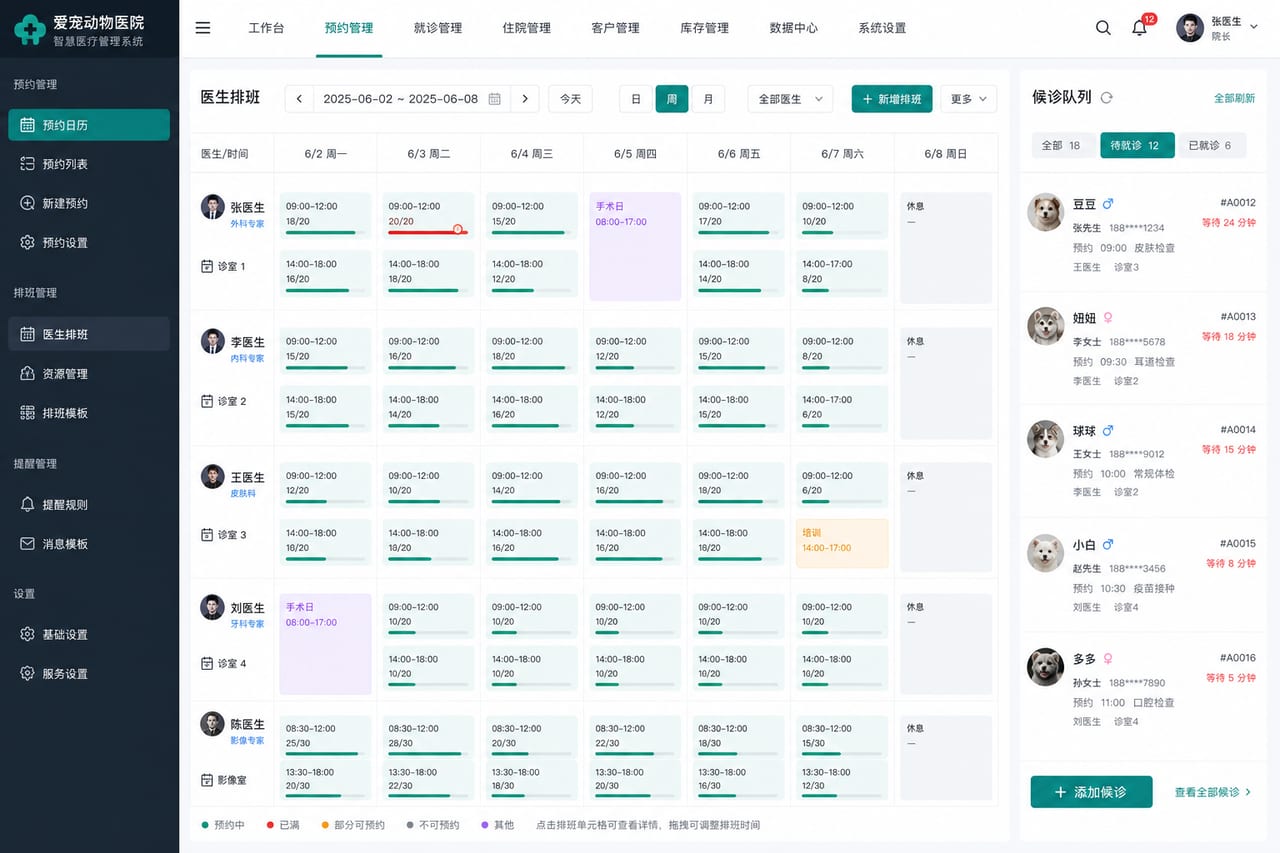Open the 客户管理 tab
Viewport: 1280px width, 853px height.
tap(616, 28)
